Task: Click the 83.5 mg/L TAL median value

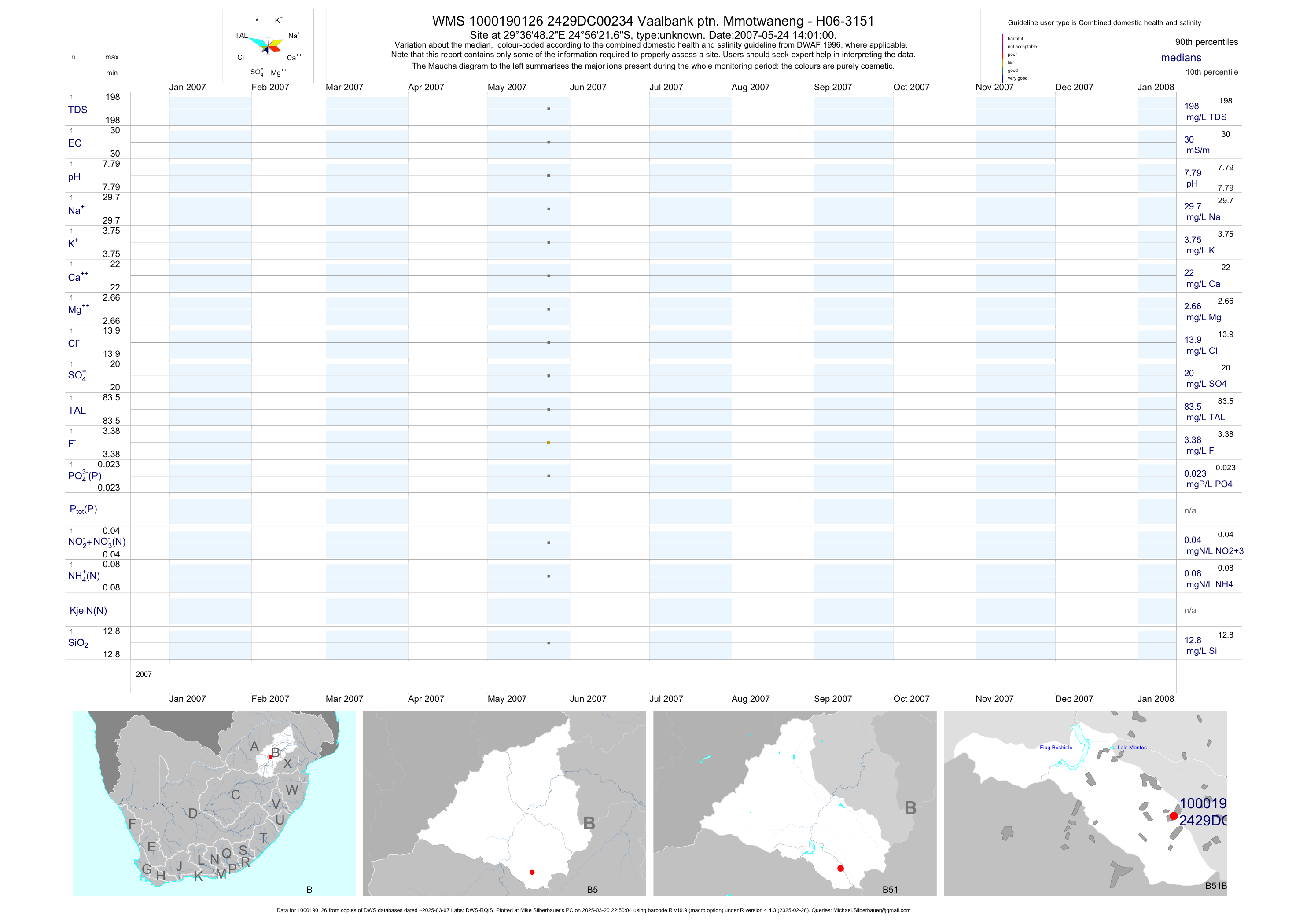Action: pos(1193,407)
